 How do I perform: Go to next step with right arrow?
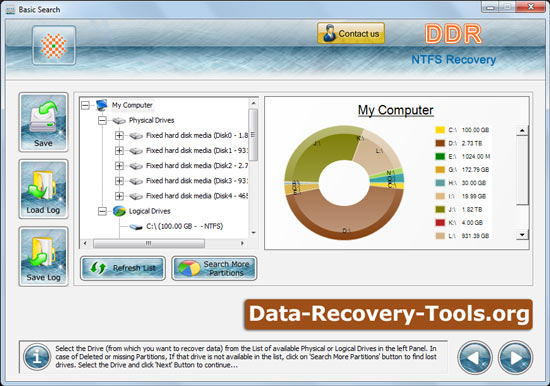click(516, 358)
